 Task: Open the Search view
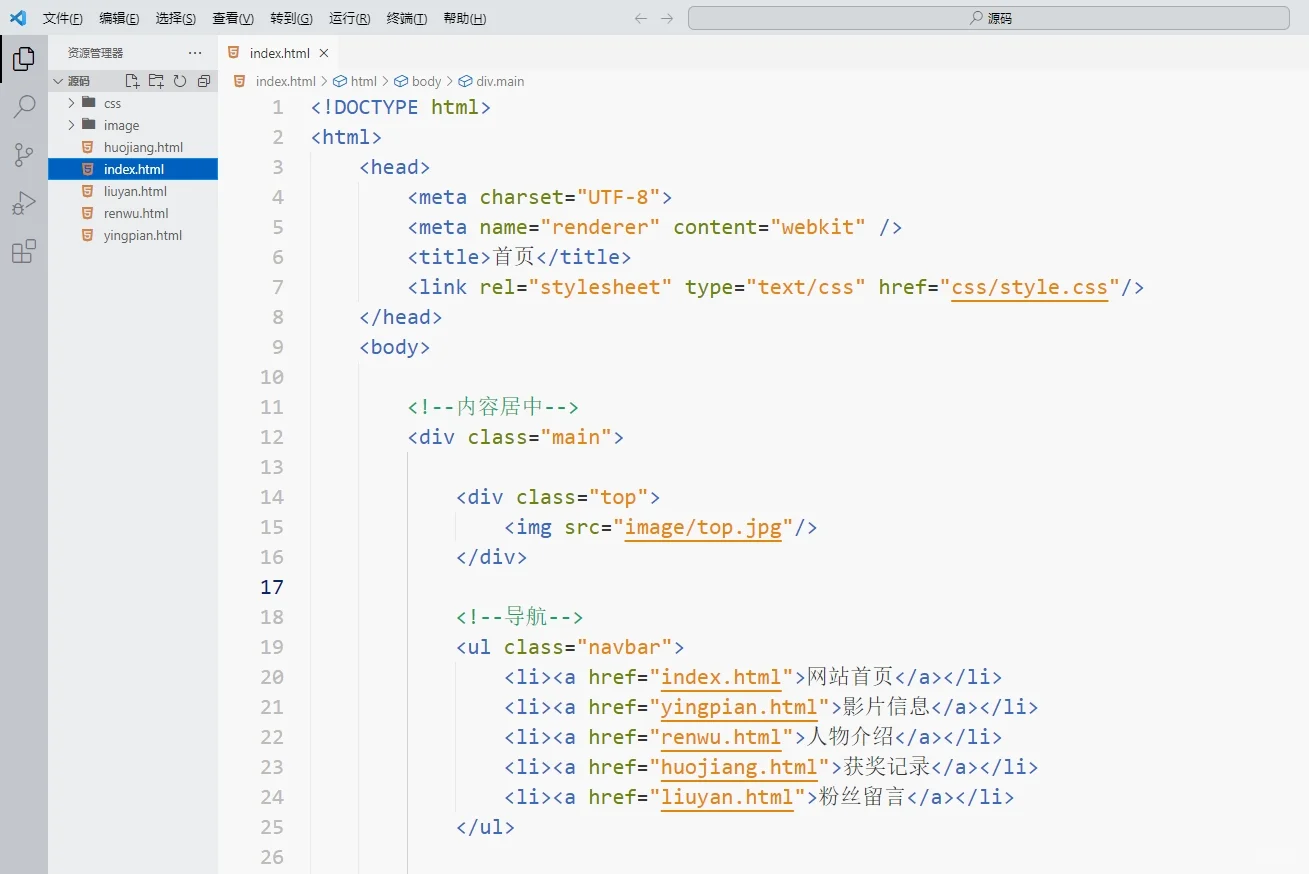pyautogui.click(x=23, y=106)
